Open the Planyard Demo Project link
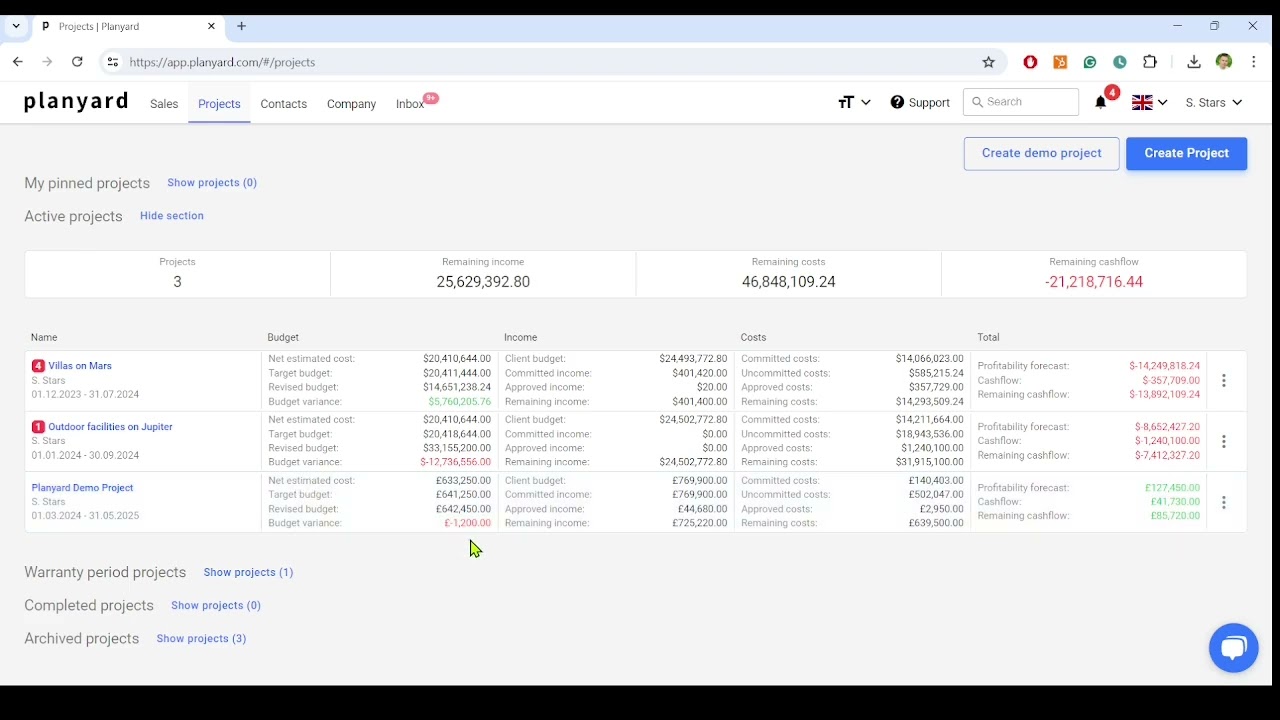The width and height of the screenshot is (1280, 720). click(x=82, y=488)
